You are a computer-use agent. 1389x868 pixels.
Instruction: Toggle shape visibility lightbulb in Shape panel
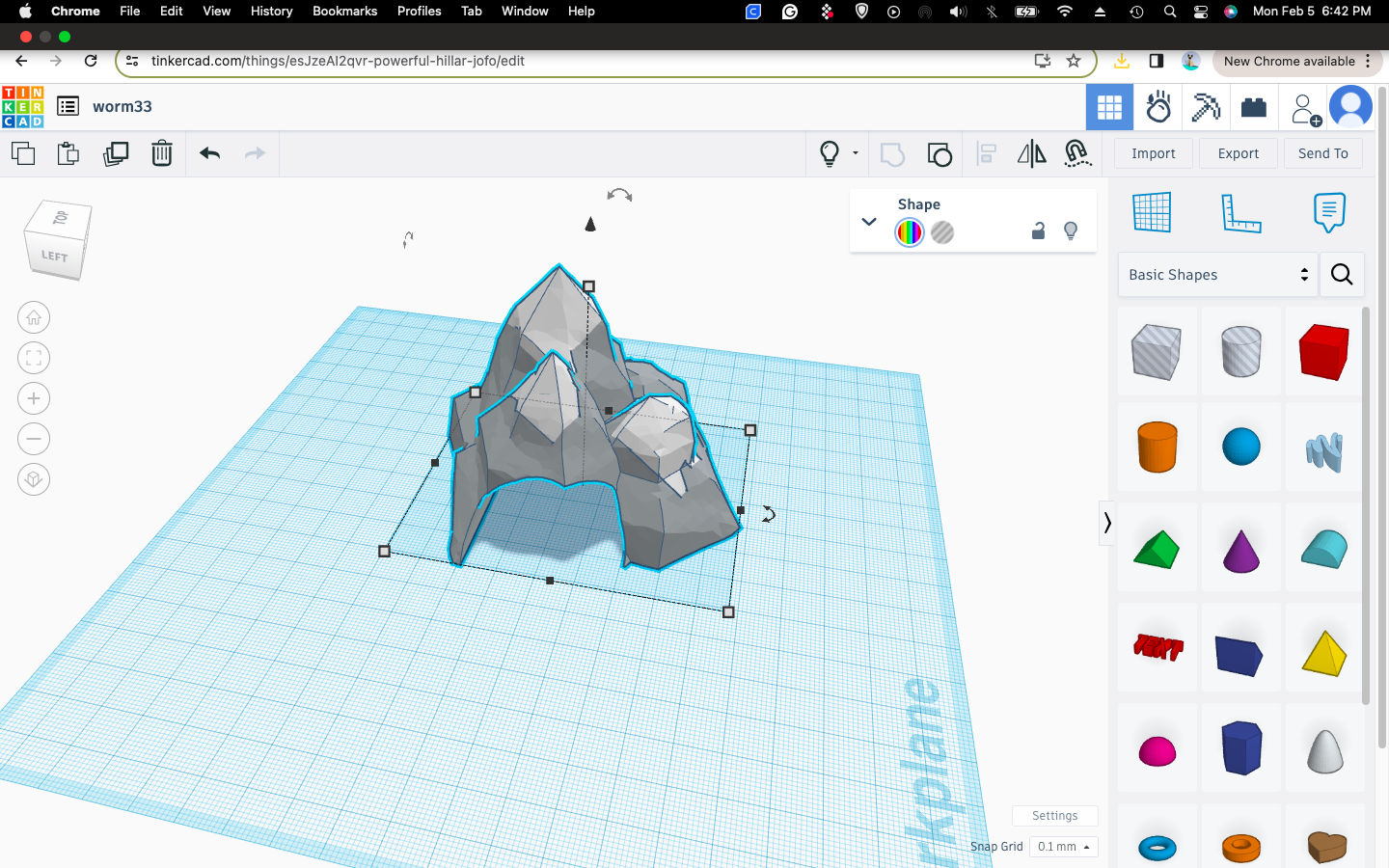(1071, 231)
